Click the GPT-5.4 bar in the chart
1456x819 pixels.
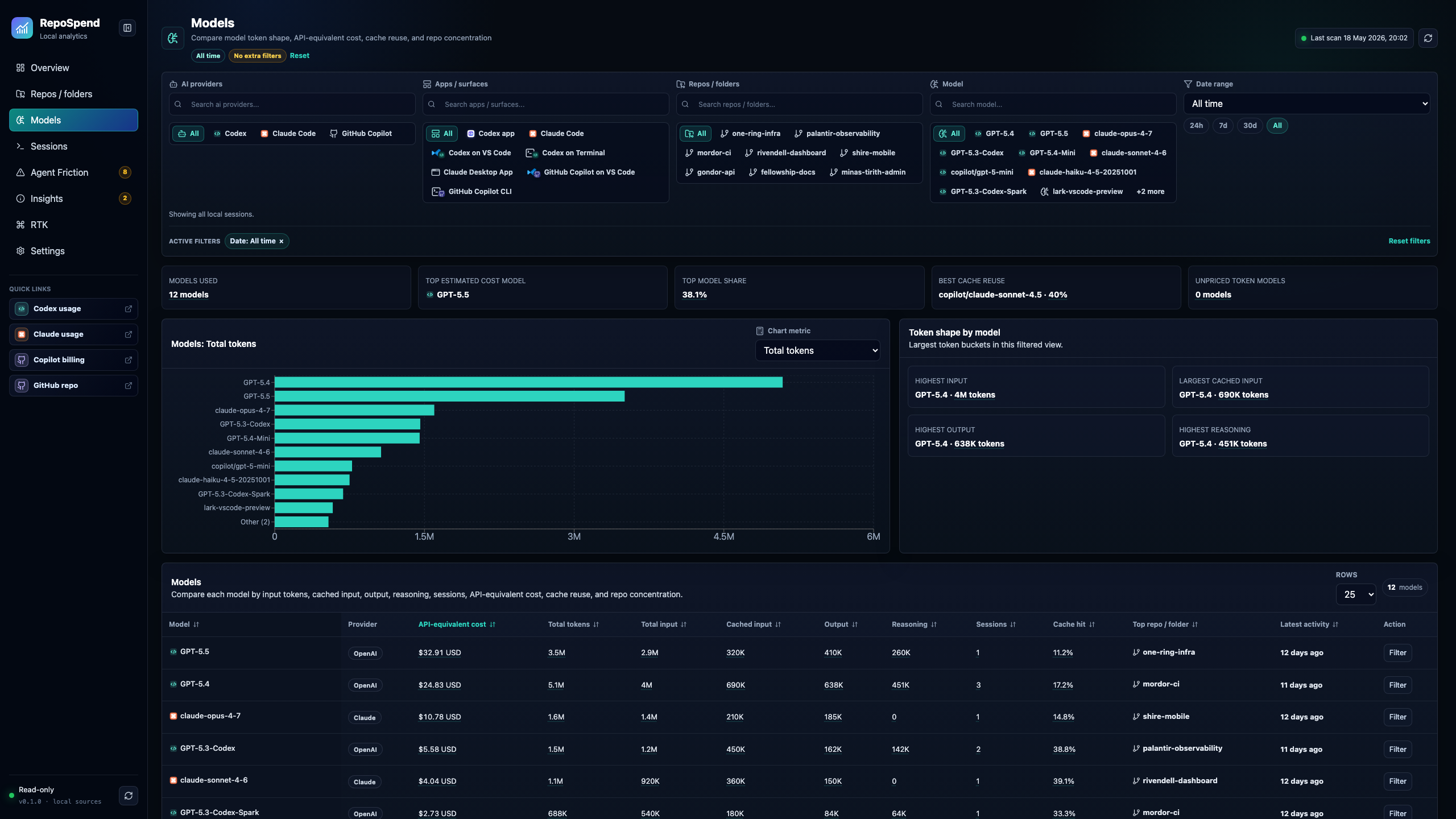[528, 382]
